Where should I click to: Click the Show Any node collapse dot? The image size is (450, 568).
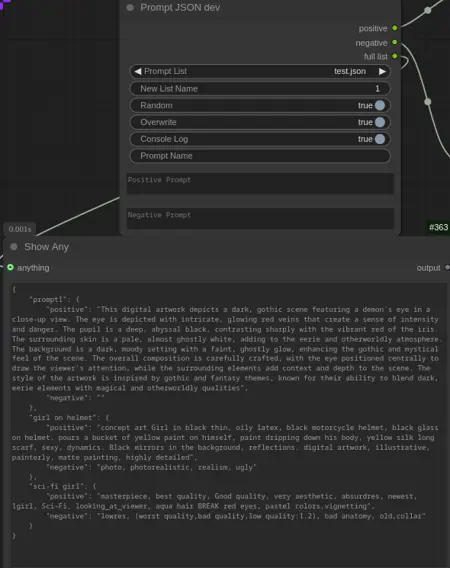[14, 247]
